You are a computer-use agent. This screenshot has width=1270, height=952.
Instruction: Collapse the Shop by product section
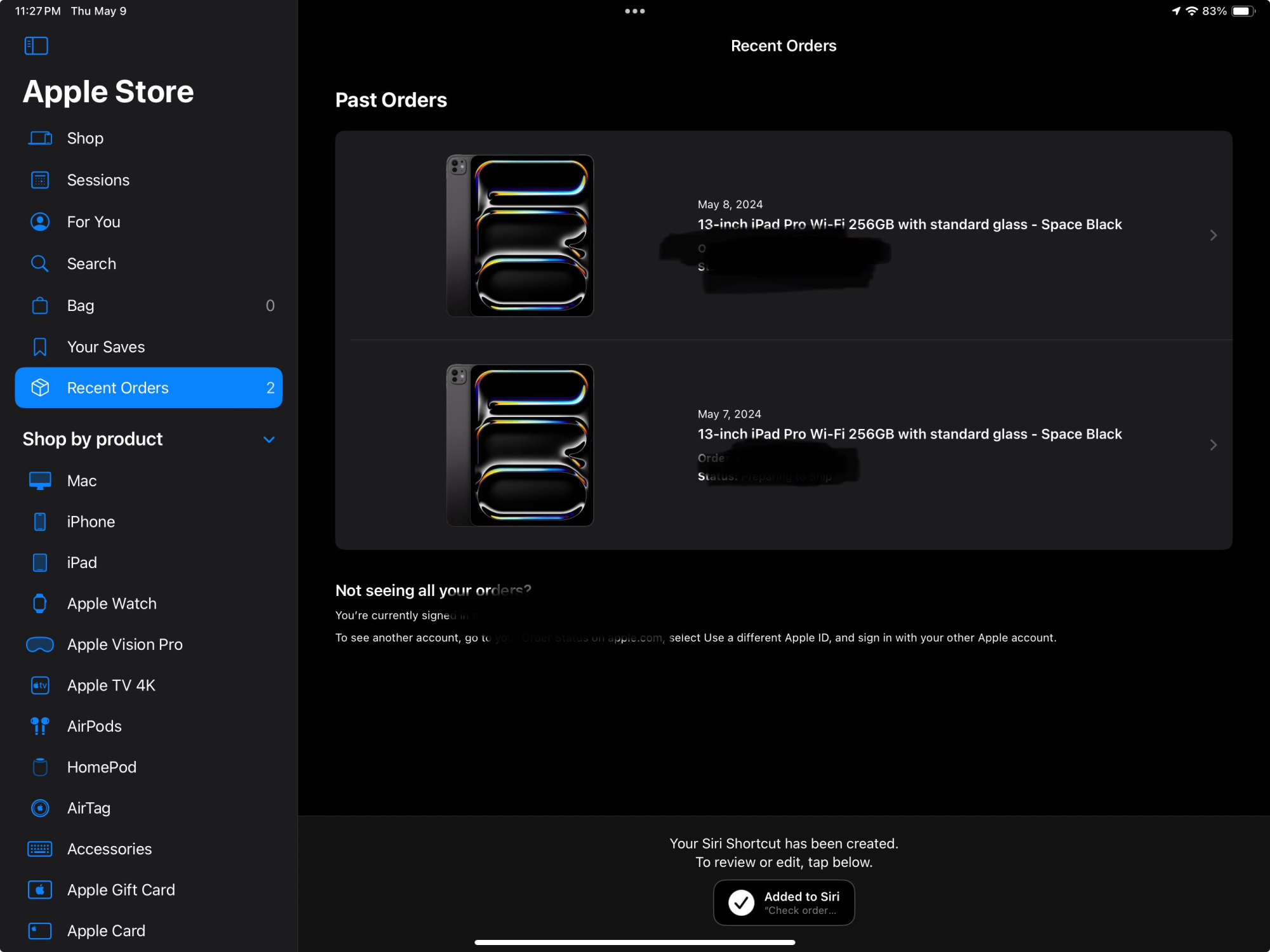(269, 439)
